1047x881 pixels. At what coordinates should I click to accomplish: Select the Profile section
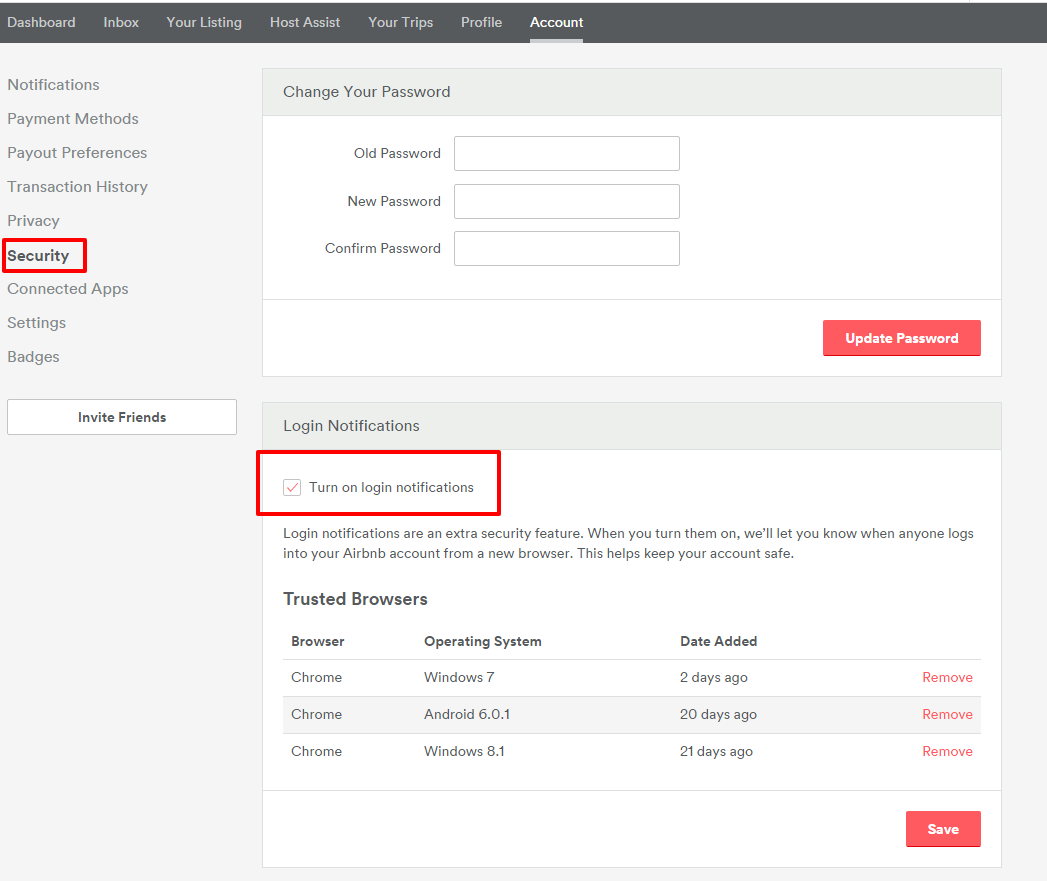(x=481, y=22)
